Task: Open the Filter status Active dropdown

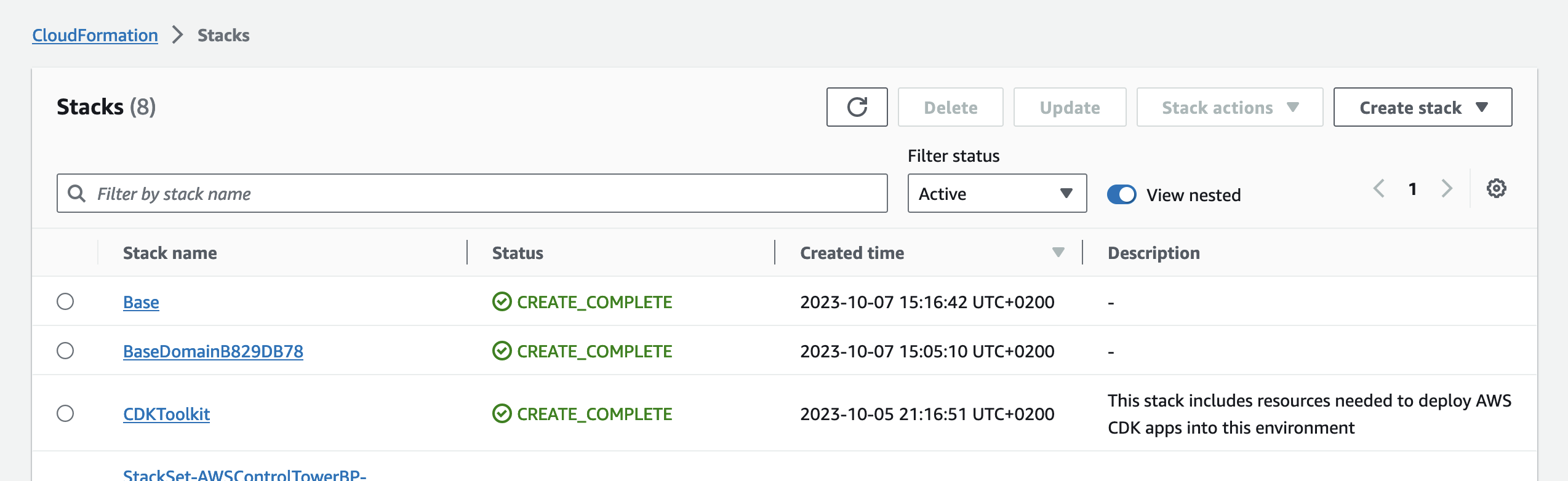Action: tap(996, 194)
